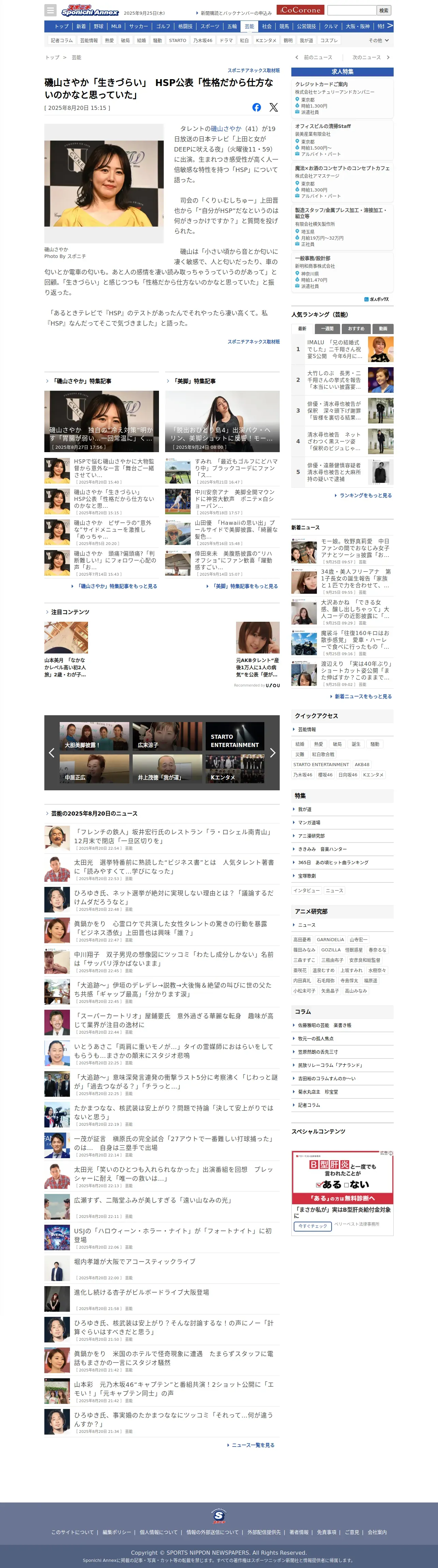Expand マンガ道場 feature item
This screenshot has width=438, height=1568.
pos(343,822)
